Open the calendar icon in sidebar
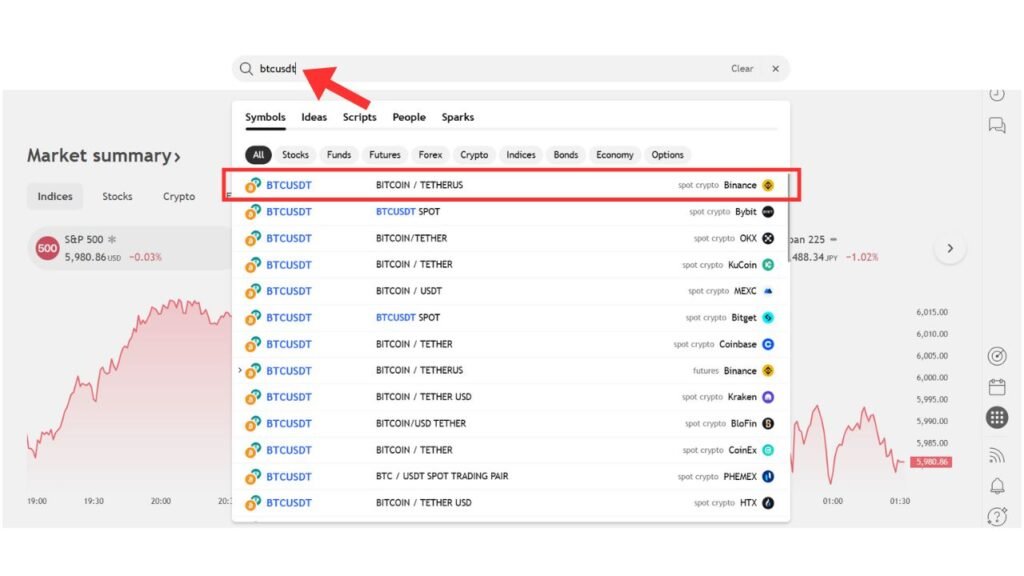This screenshot has height=576, width=1024. point(997,387)
